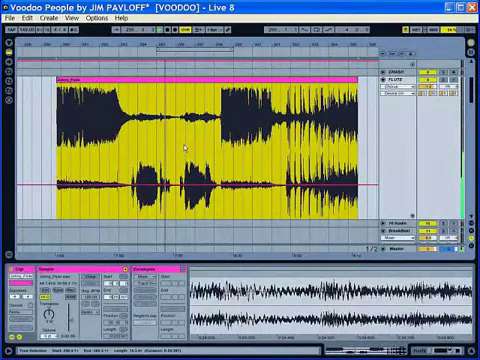Unfold the CRASH track
Image resolution: width=480 pixels, height=360 pixels.
[383, 72]
